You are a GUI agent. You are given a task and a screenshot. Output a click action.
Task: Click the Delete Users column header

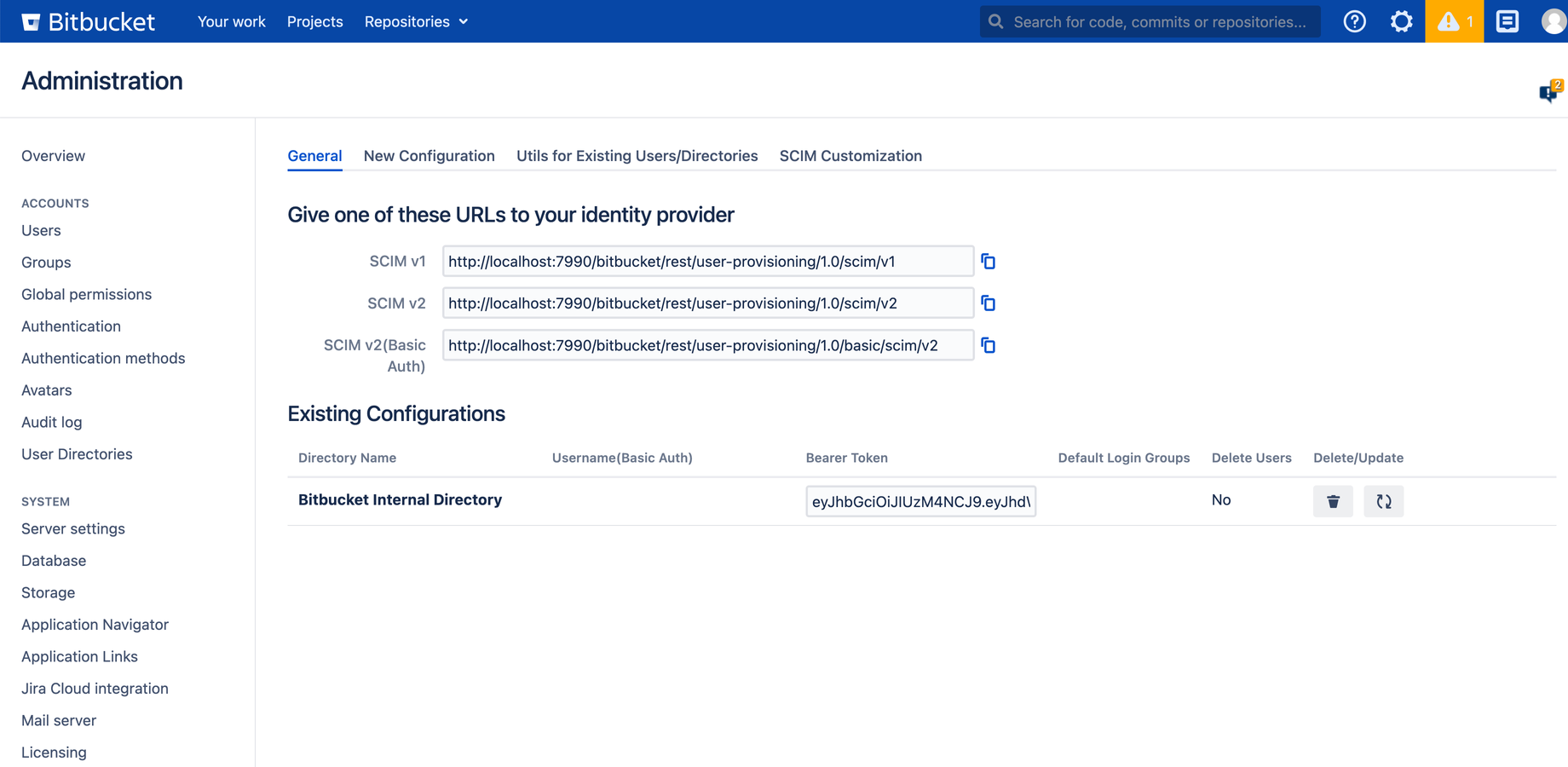tap(1251, 458)
